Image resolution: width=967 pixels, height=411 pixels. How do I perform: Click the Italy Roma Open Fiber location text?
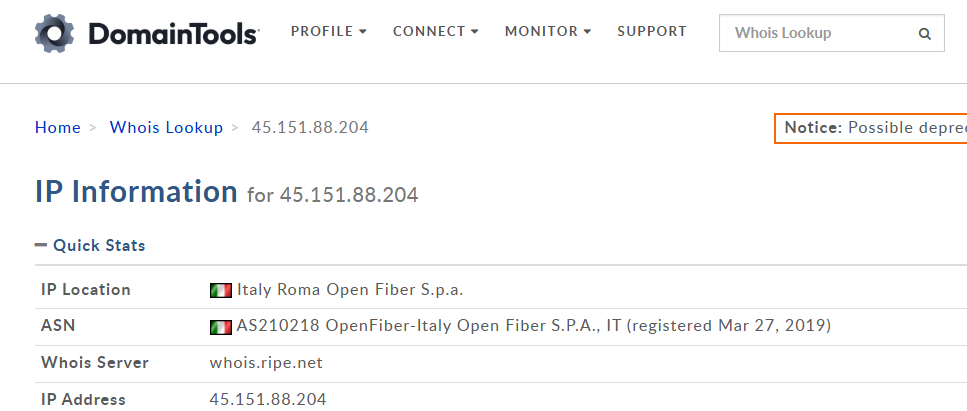coord(350,290)
